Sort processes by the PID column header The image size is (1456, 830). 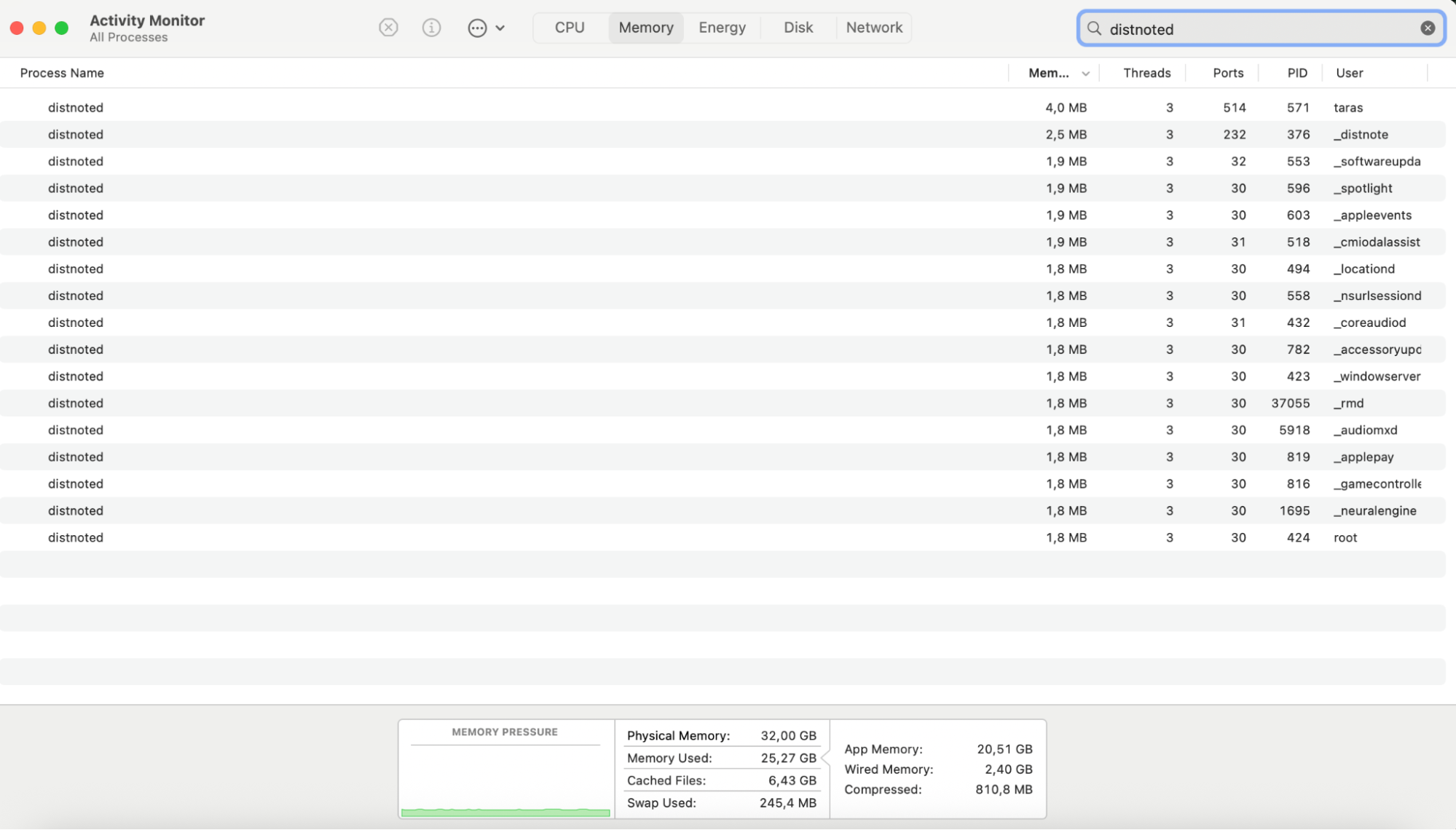[x=1297, y=73]
